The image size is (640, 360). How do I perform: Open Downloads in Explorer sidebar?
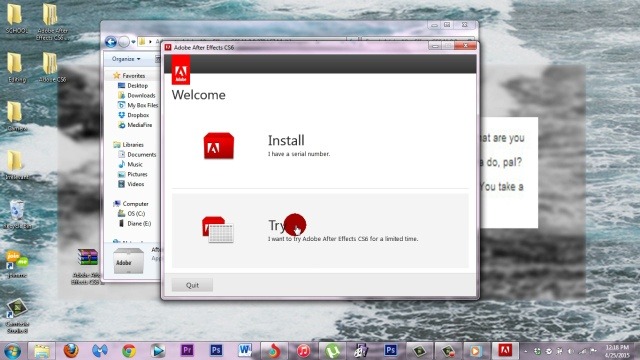click(141, 96)
